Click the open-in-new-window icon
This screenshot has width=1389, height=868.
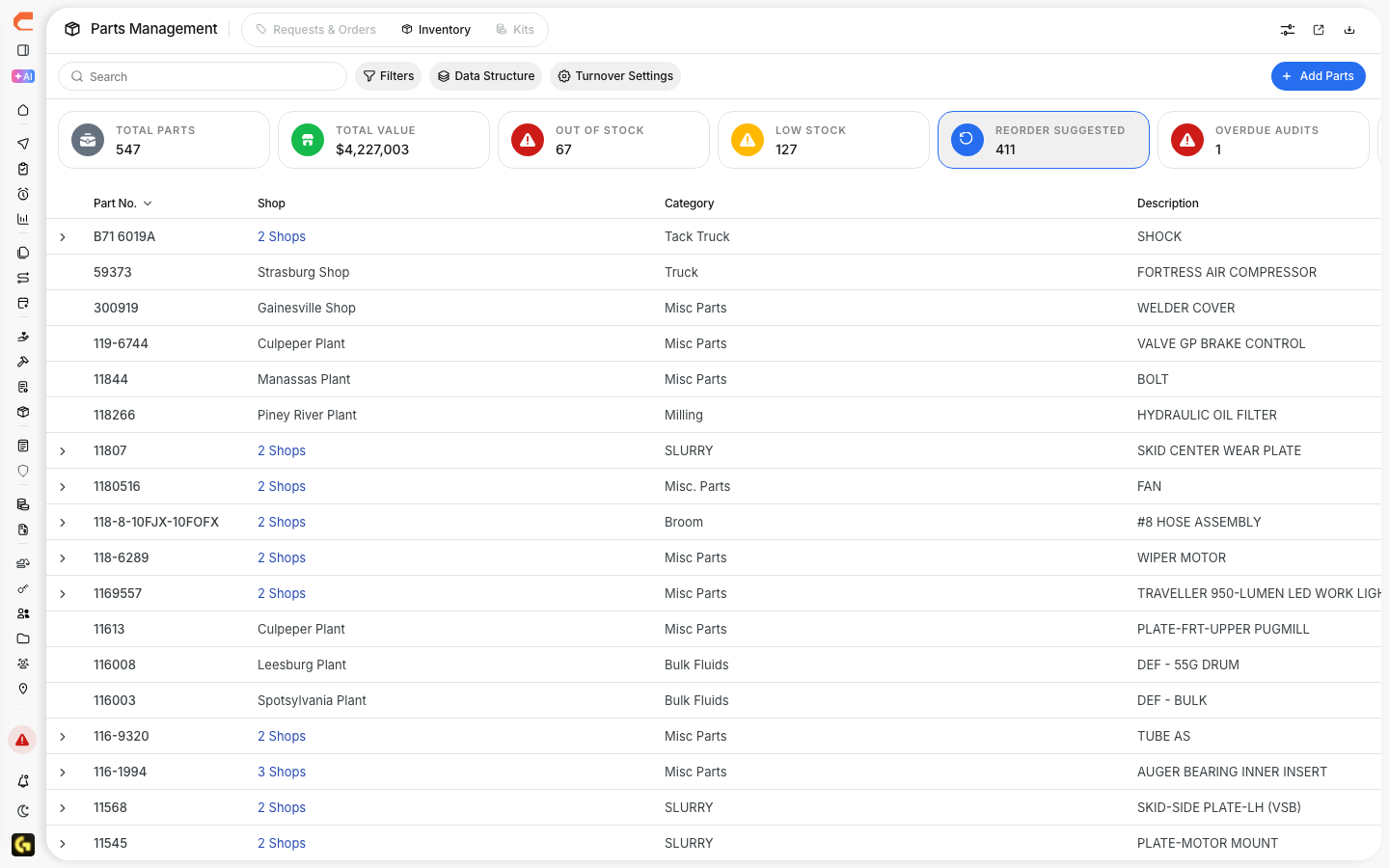click(1319, 30)
